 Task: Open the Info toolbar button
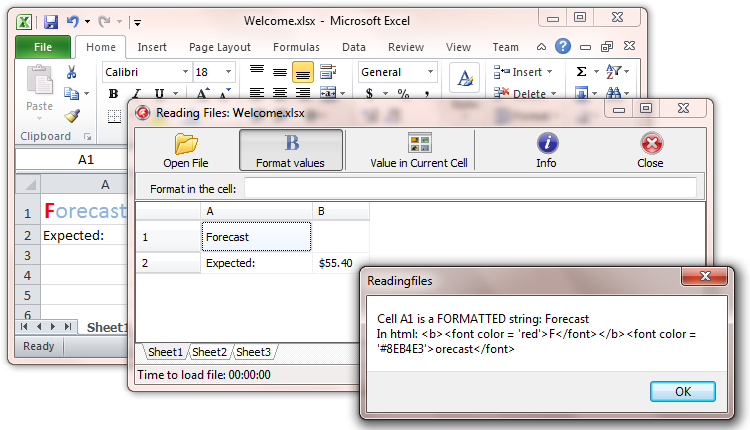[x=546, y=143]
